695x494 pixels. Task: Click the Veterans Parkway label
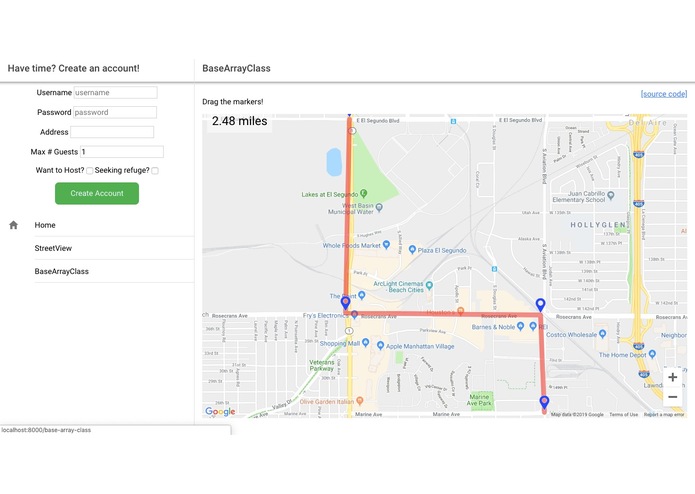pos(322,366)
